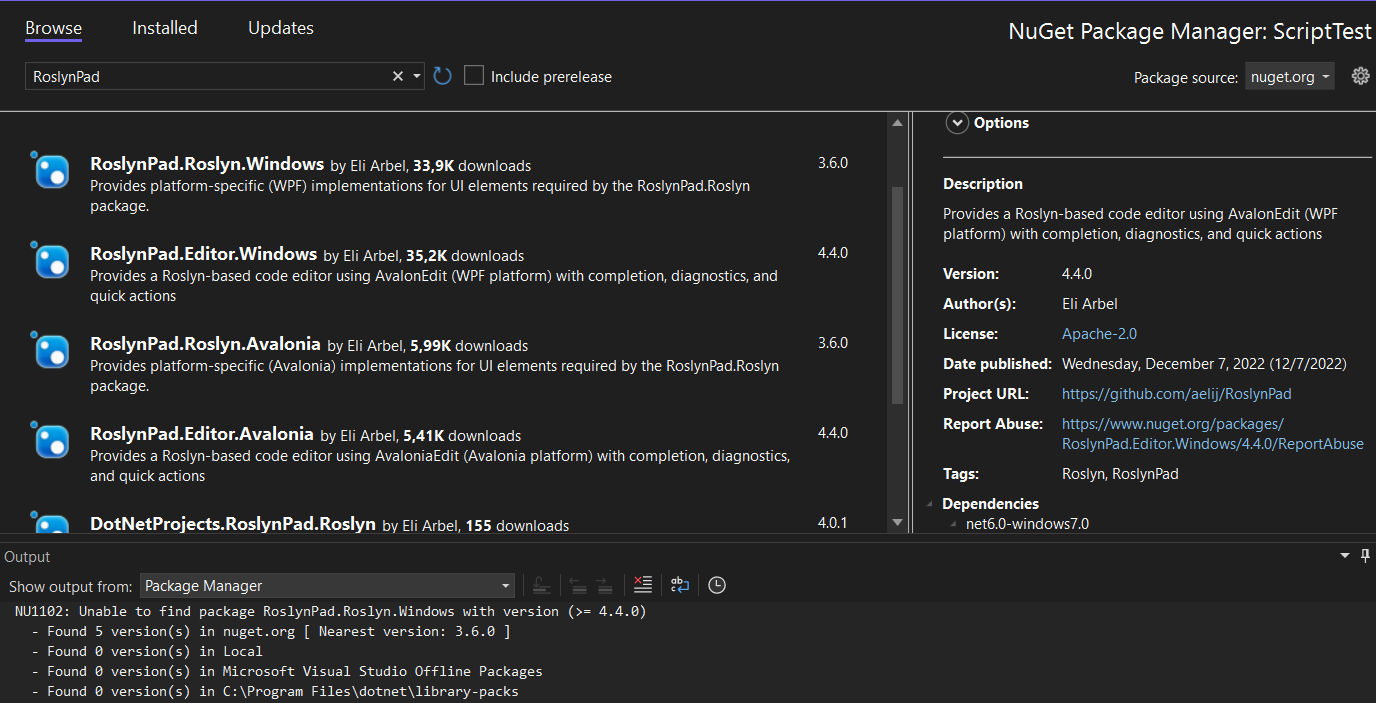This screenshot has height=703, width=1376.
Task: Pin the Output window
Action: pyautogui.click(x=1368, y=555)
